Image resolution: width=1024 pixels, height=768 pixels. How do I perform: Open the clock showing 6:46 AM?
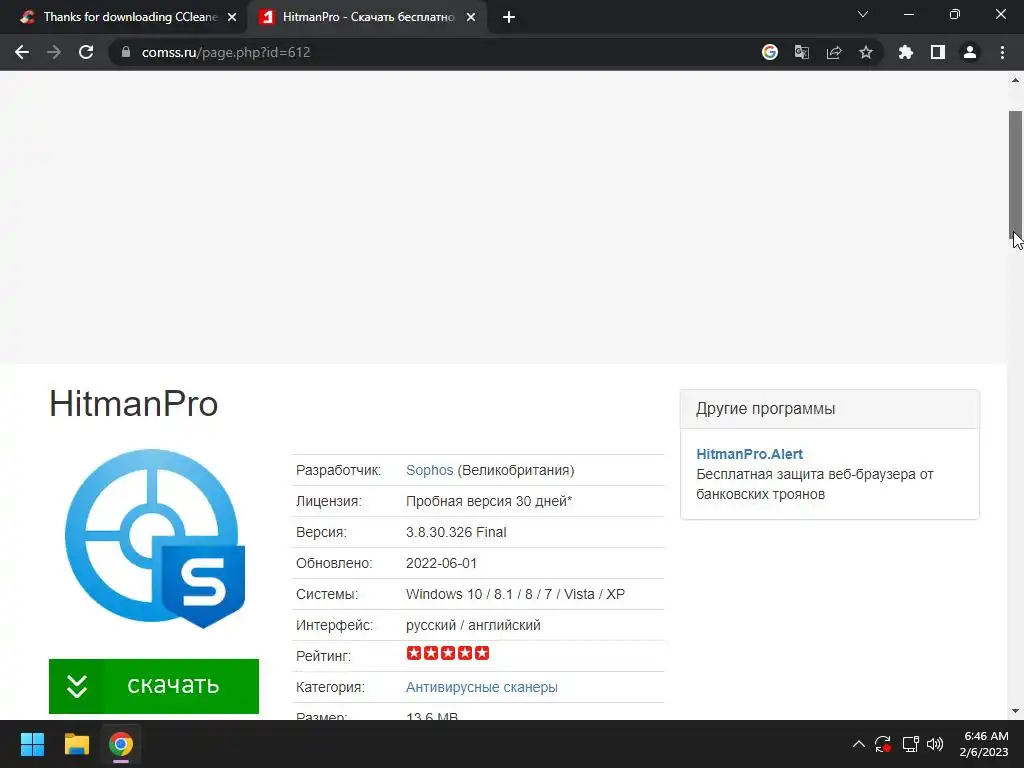click(984, 744)
